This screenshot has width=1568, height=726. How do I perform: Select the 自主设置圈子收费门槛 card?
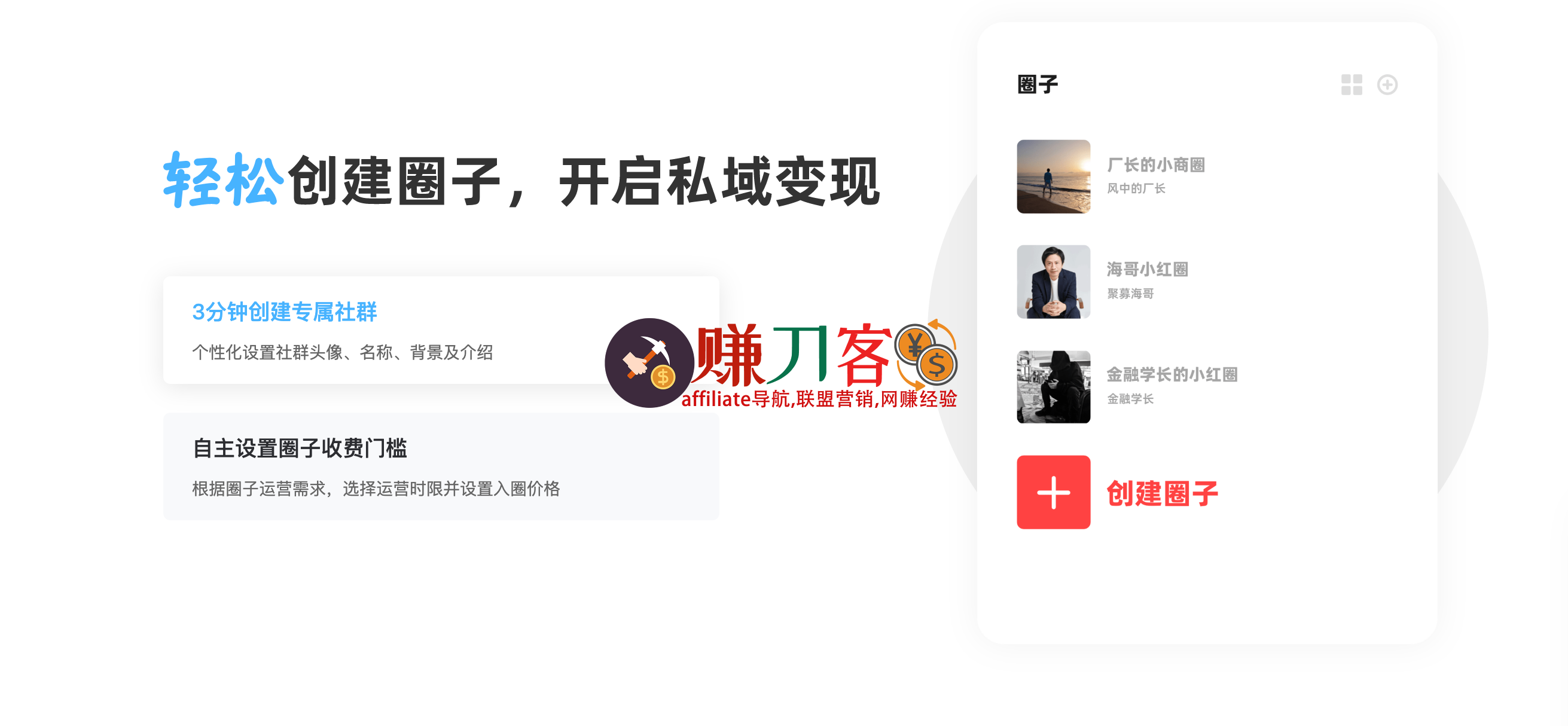pos(441,466)
